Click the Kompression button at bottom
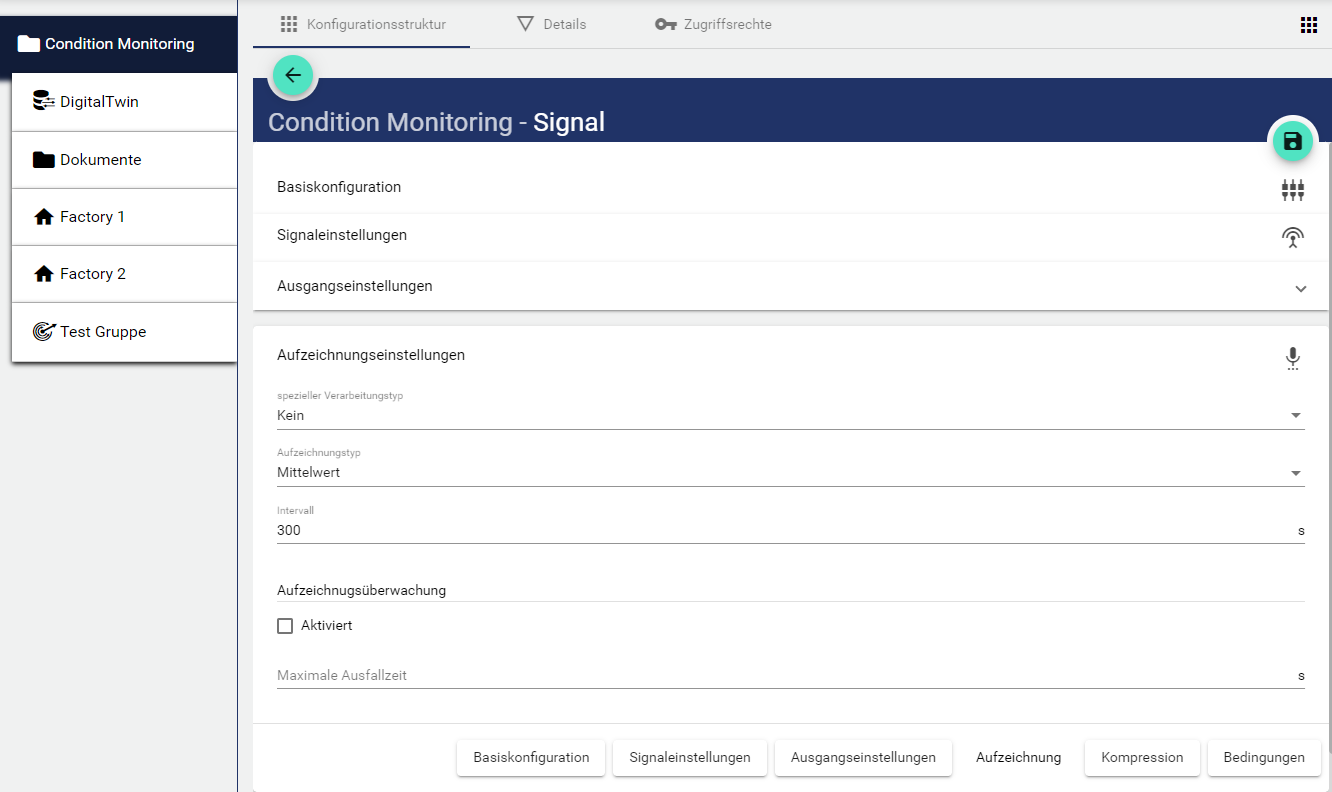Image resolution: width=1332 pixels, height=792 pixels. (1142, 758)
